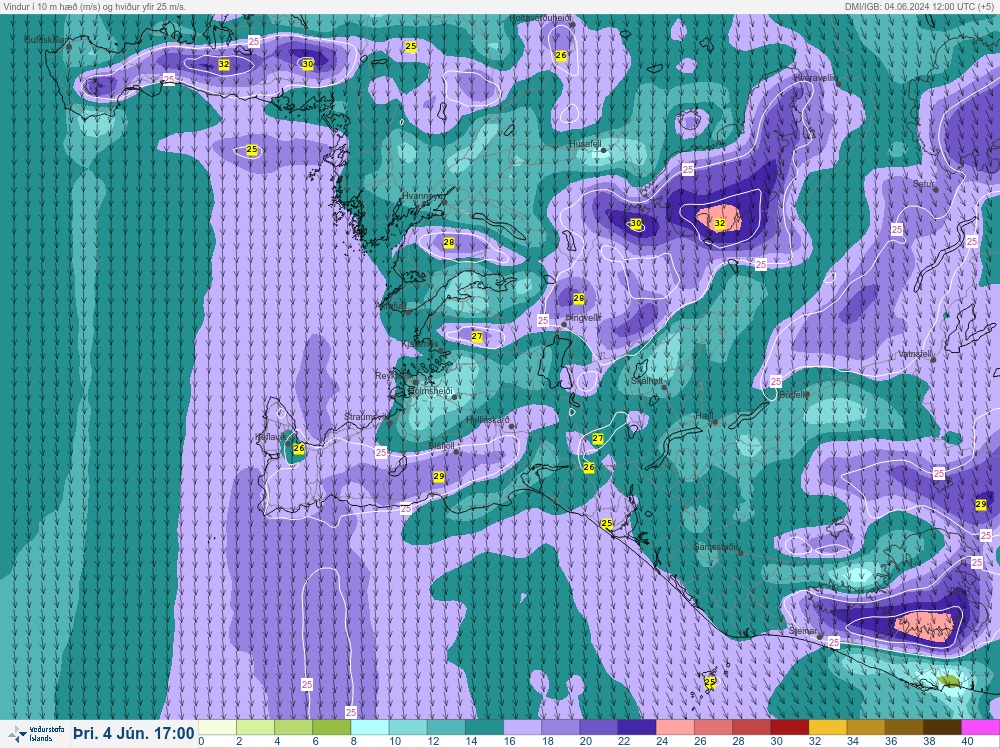Viewport: 1000px width, 748px height.
Task: Pick the dark indigo 22–24 m/s legend swatch
Action: click(x=636, y=728)
